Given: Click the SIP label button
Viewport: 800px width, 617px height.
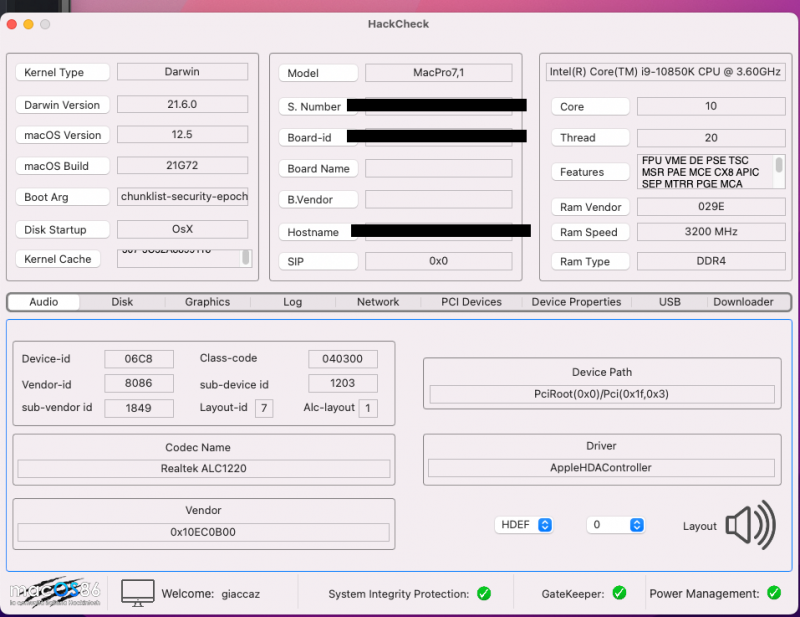Looking at the screenshot, I should pyautogui.click(x=318, y=261).
